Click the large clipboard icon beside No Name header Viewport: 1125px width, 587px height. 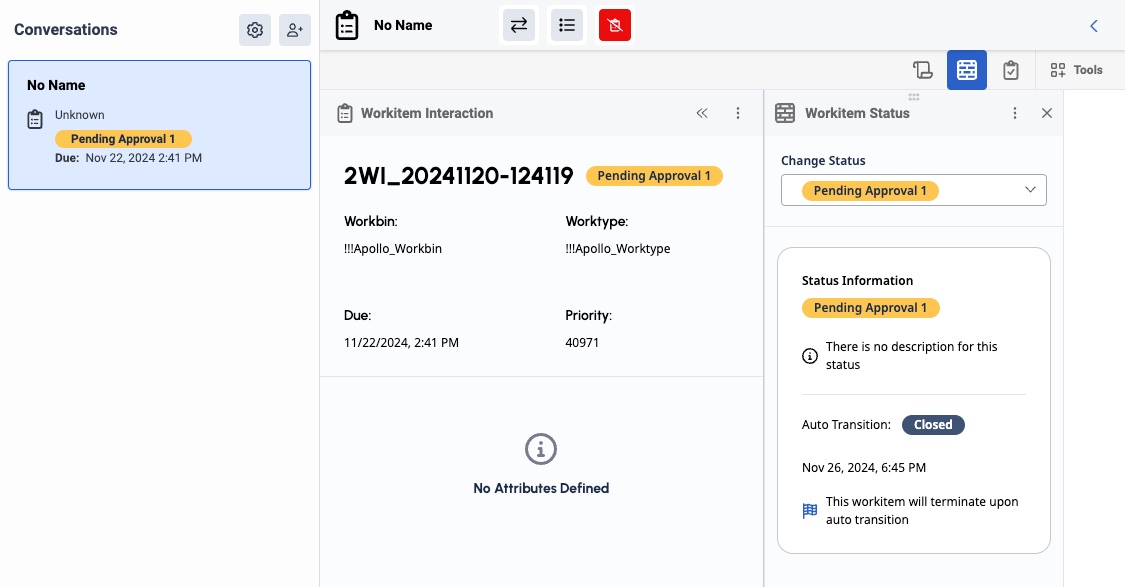[347, 25]
